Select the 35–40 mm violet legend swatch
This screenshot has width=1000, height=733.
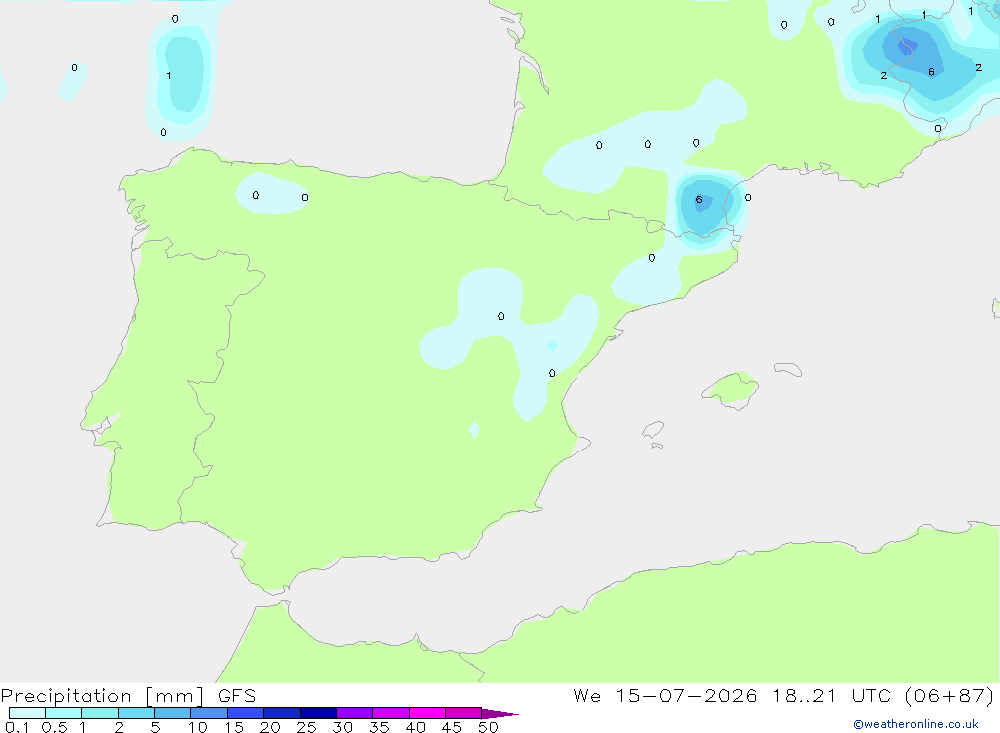[391, 713]
